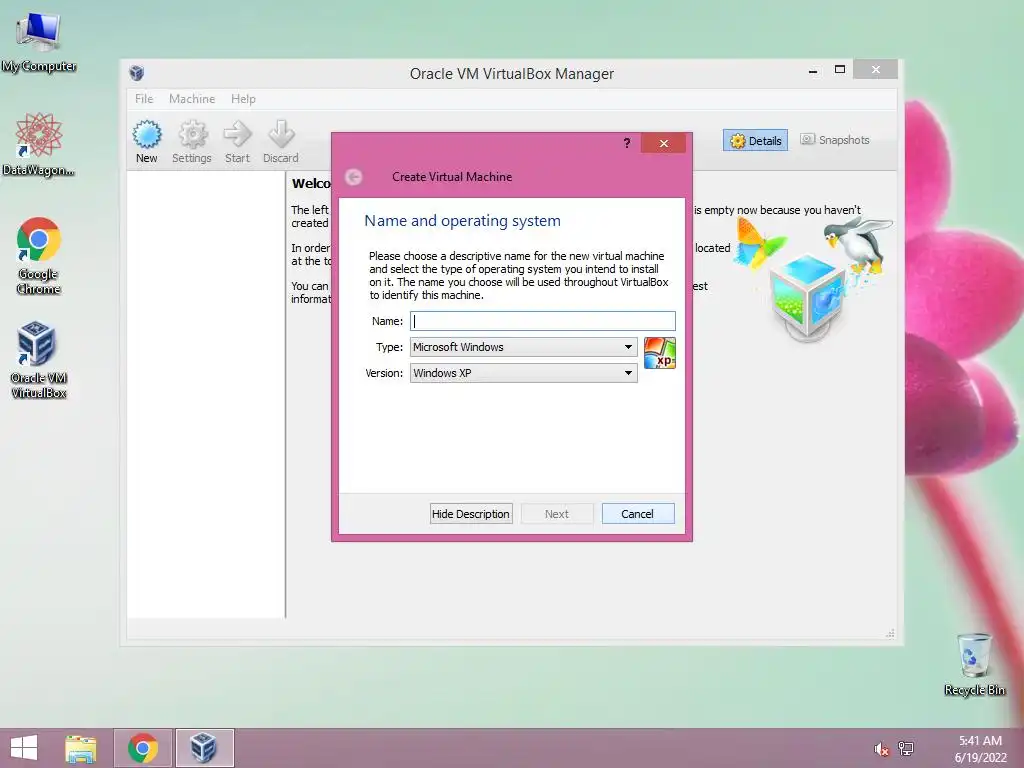
Task: Open File Explorer from taskbar
Action: (x=81, y=748)
